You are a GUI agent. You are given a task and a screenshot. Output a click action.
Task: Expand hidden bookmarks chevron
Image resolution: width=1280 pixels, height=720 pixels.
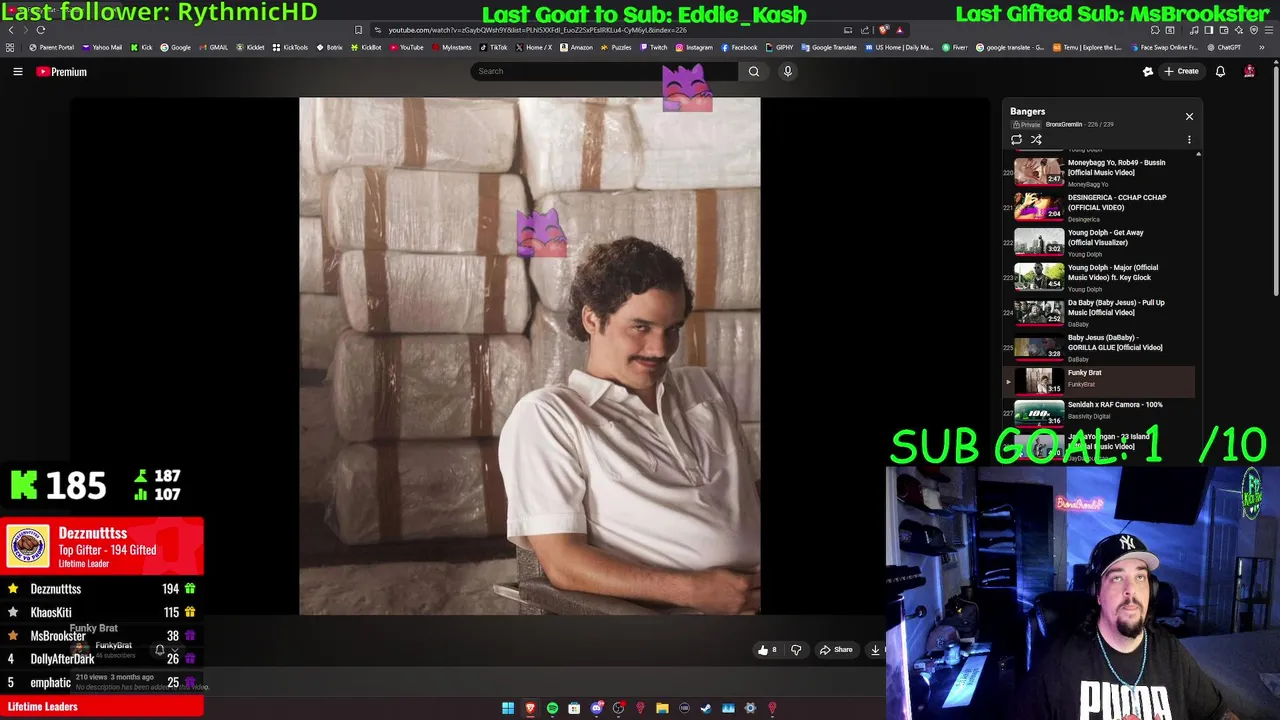point(1262,47)
